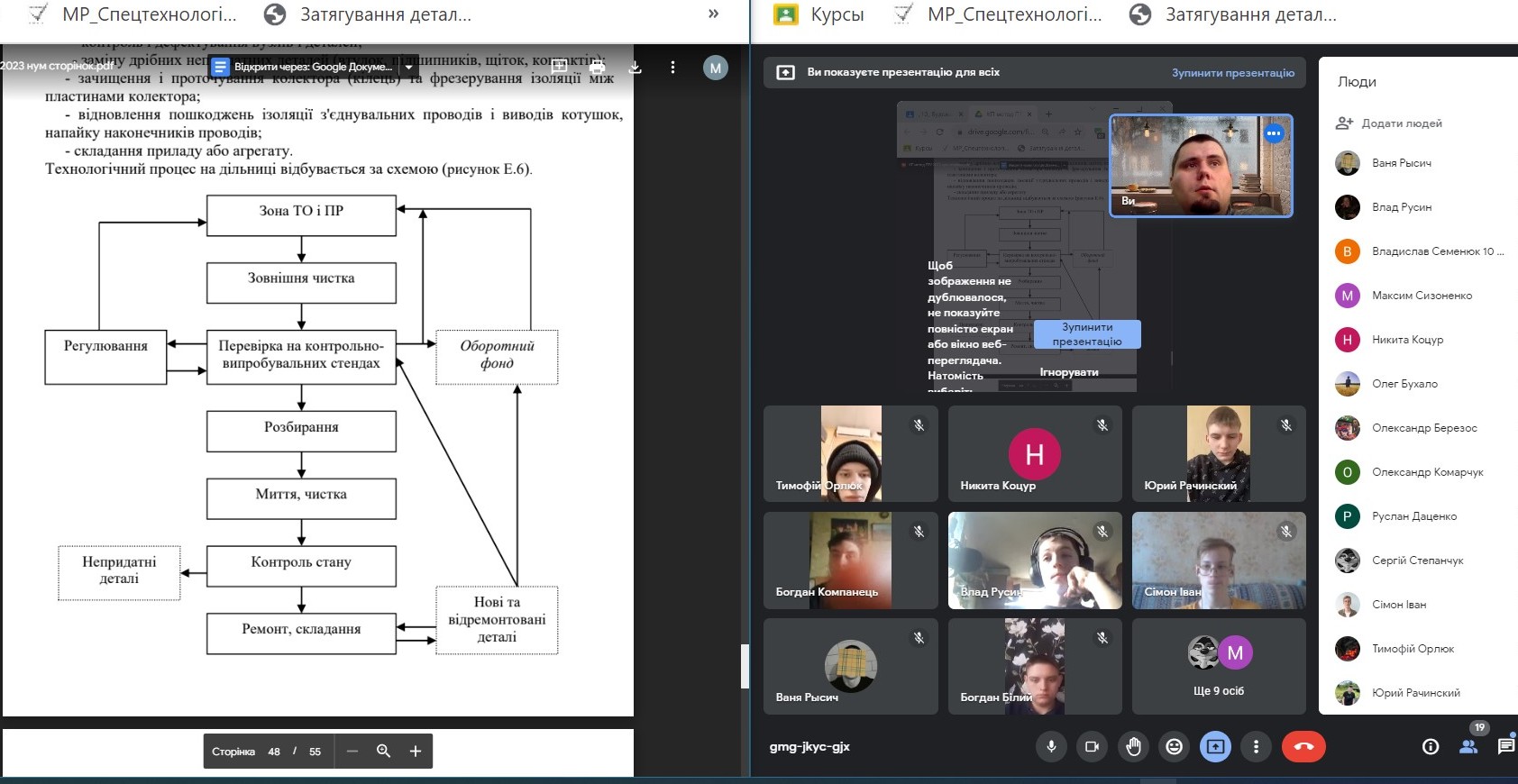Viewport: 1518px width, 784px height.
Task: Click the muted mic icon on Юрий Рачинский tile
Action: click(x=1286, y=424)
